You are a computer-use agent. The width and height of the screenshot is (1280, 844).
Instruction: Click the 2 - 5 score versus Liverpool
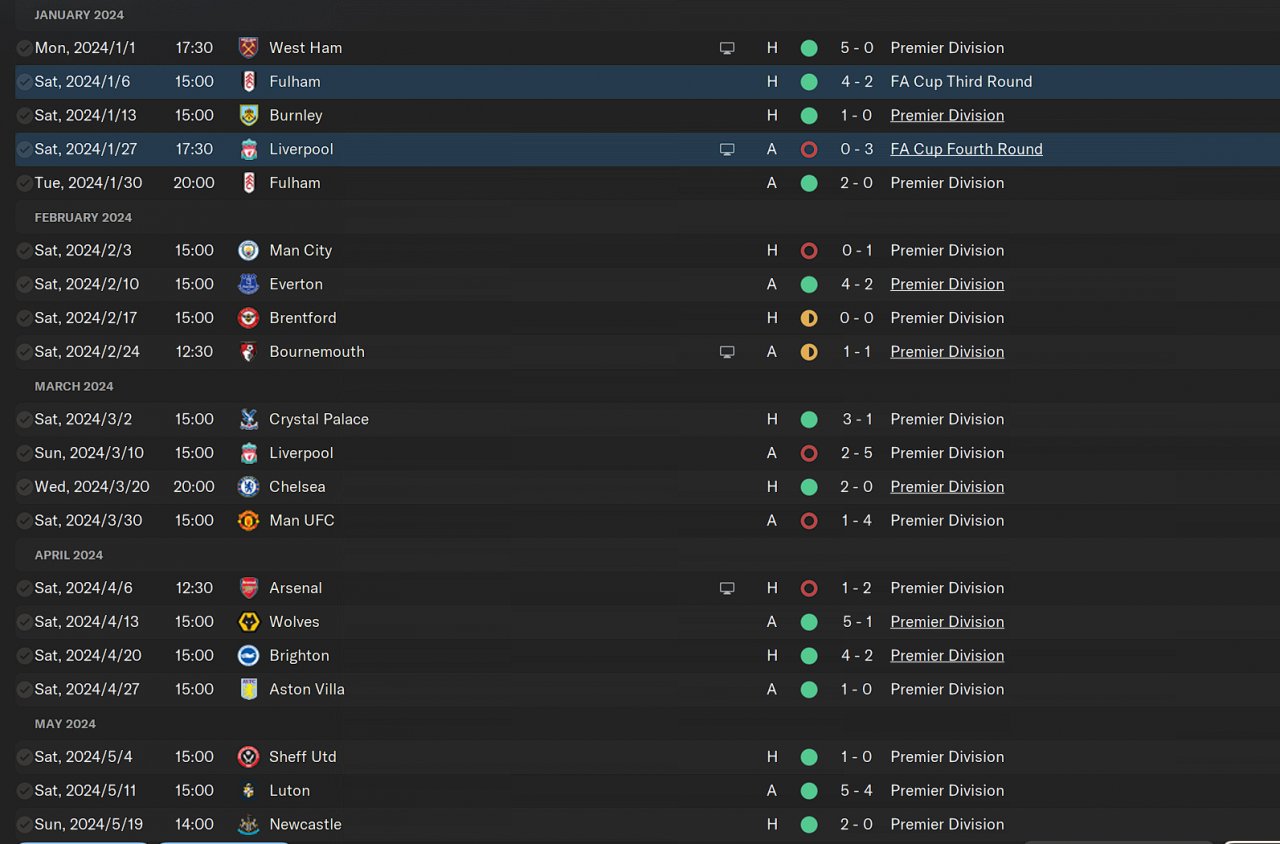857,453
